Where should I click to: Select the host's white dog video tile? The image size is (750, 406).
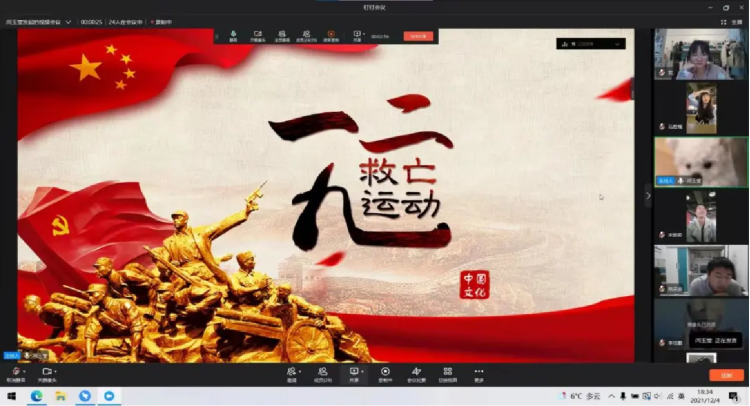(701, 162)
